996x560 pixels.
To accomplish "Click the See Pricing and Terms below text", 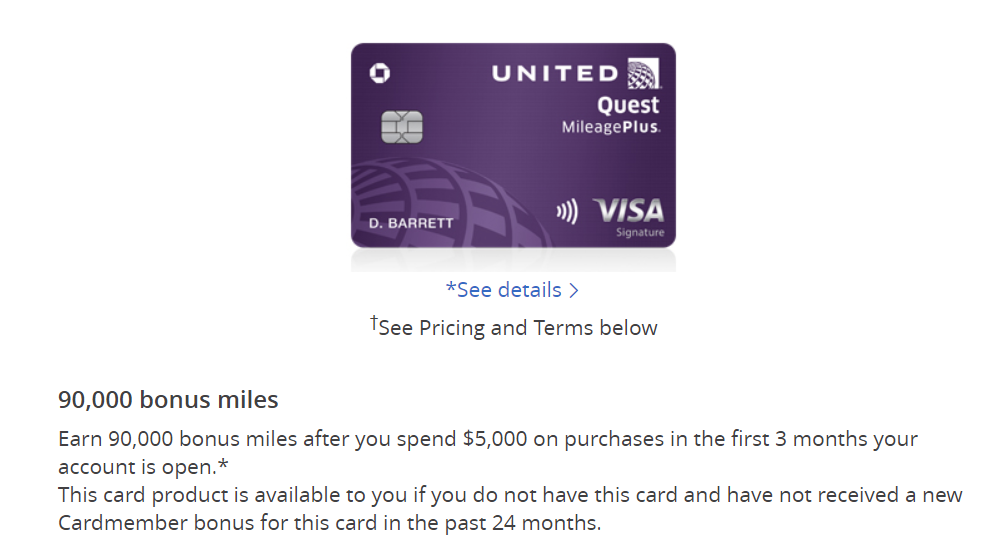I will pyautogui.click(x=518, y=328).
